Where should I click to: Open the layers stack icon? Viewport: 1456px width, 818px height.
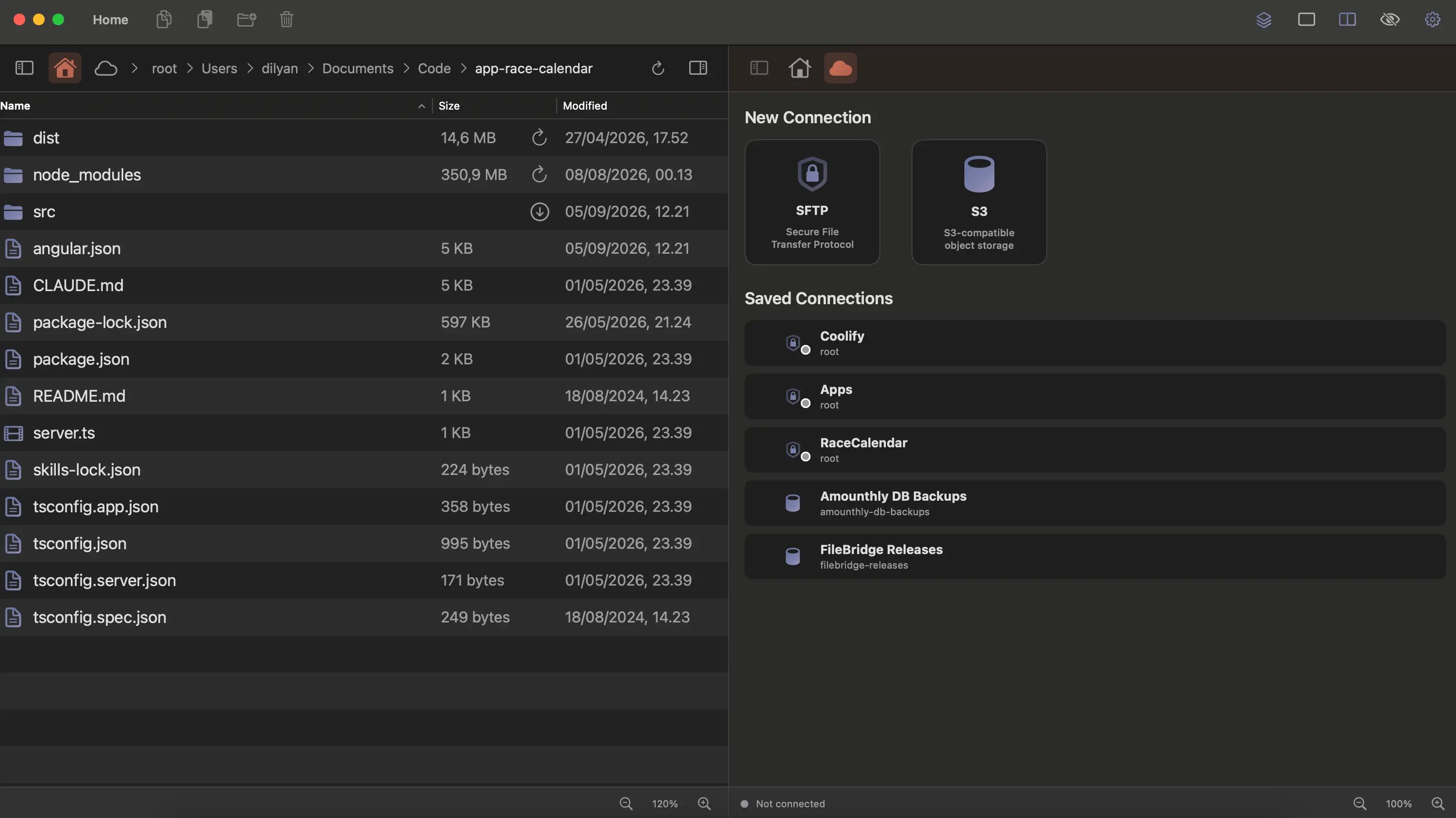(x=1264, y=20)
